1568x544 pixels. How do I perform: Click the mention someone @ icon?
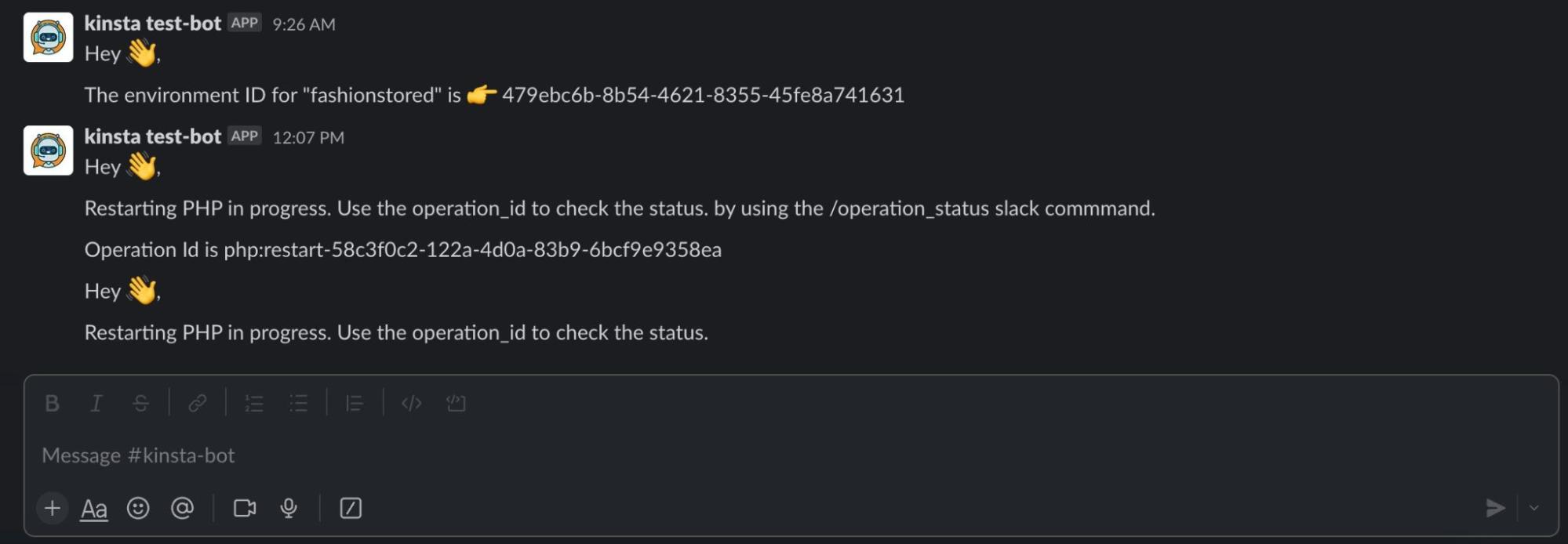(184, 508)
